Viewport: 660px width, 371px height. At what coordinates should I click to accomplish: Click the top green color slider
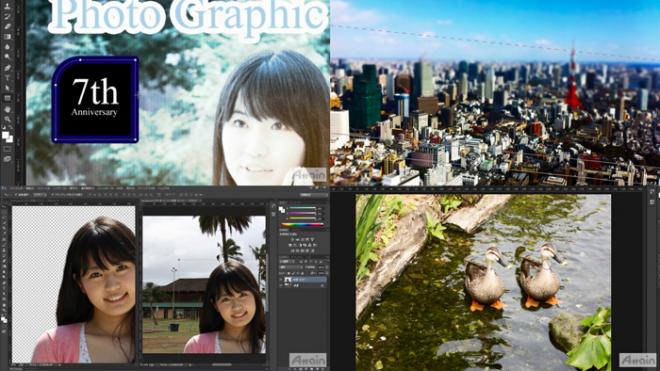click(x=302, y=208)
